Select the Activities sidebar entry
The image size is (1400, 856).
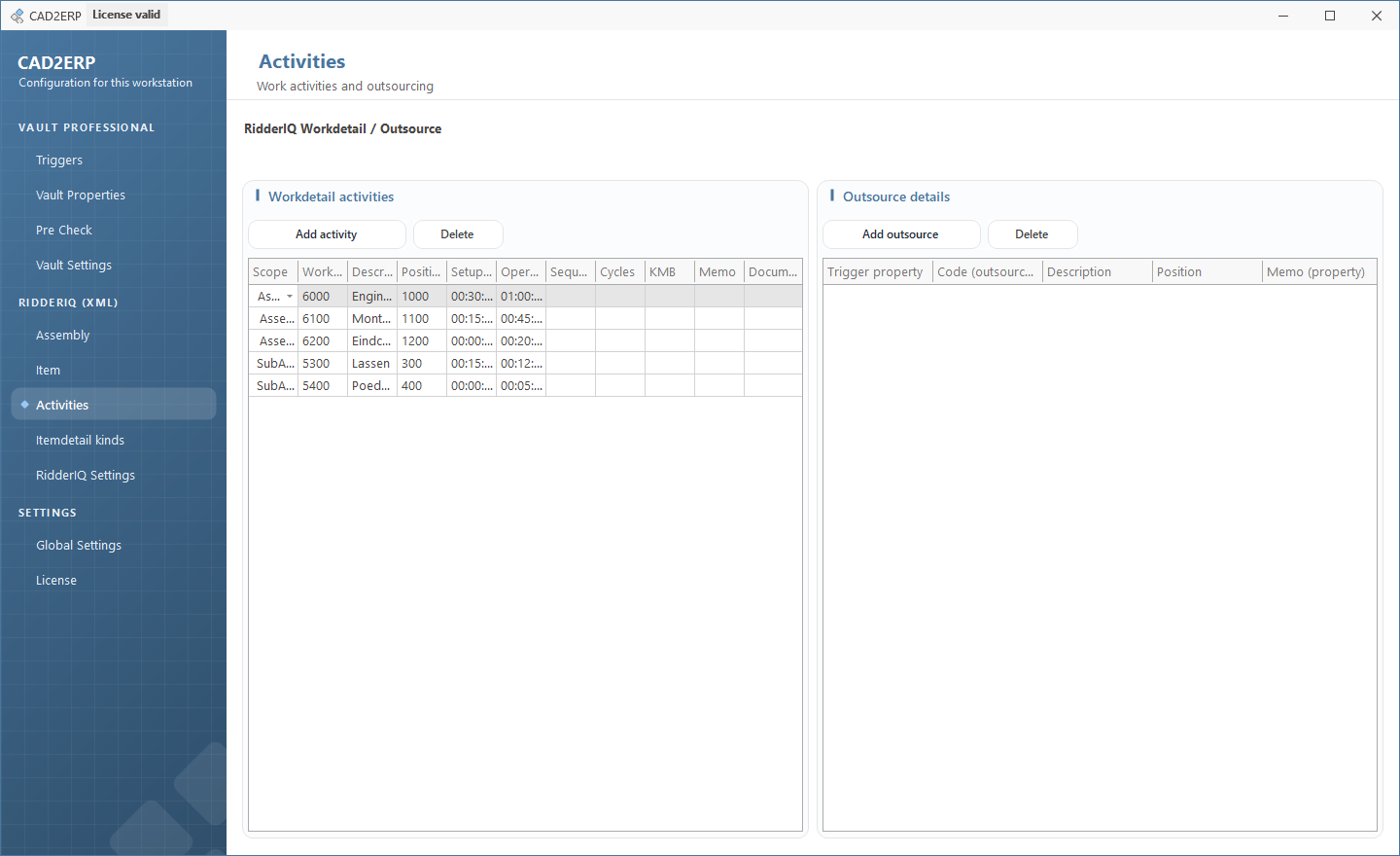(x=114, y=405)
